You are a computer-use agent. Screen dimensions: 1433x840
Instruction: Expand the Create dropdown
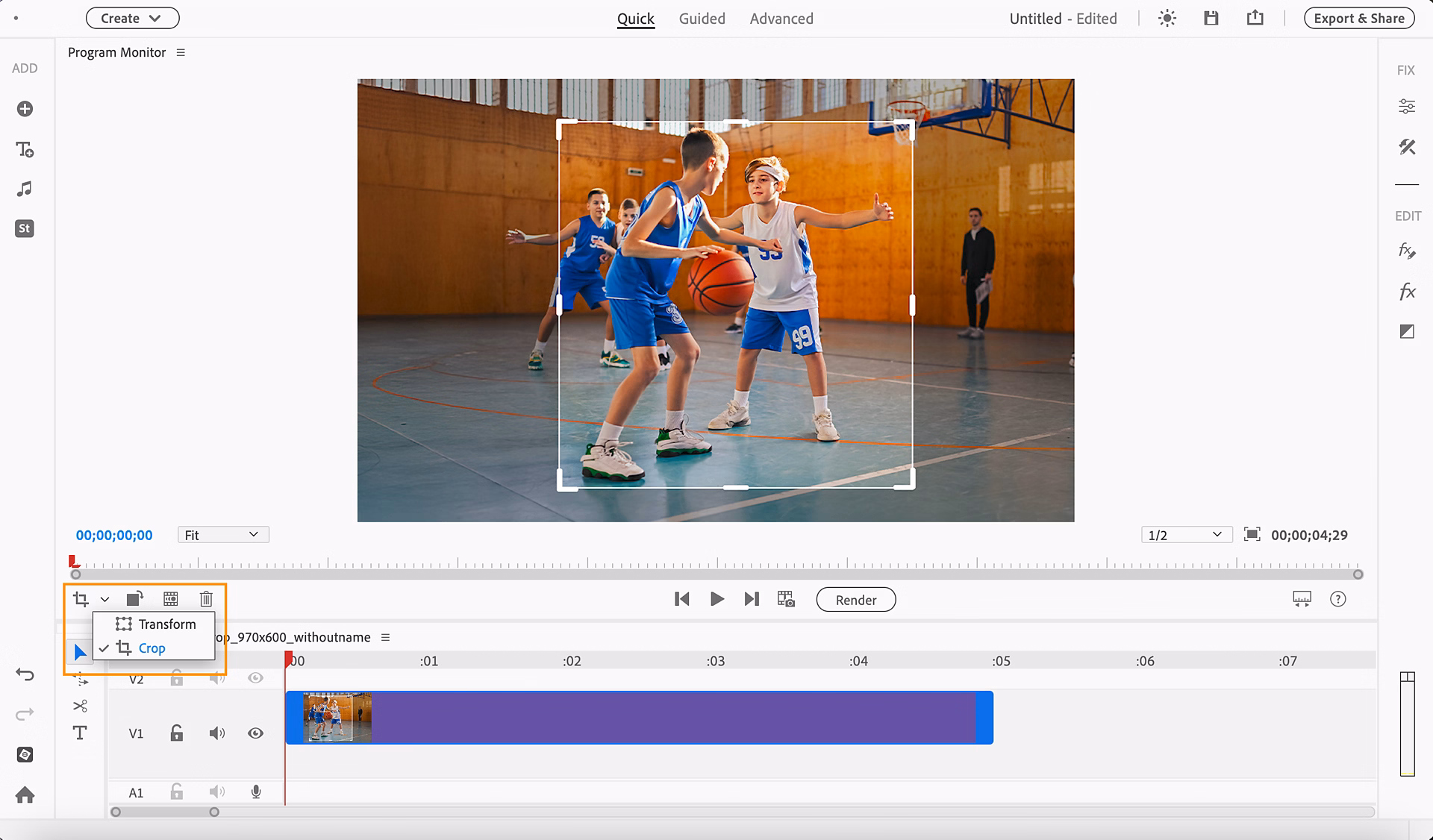coord(132,18)
